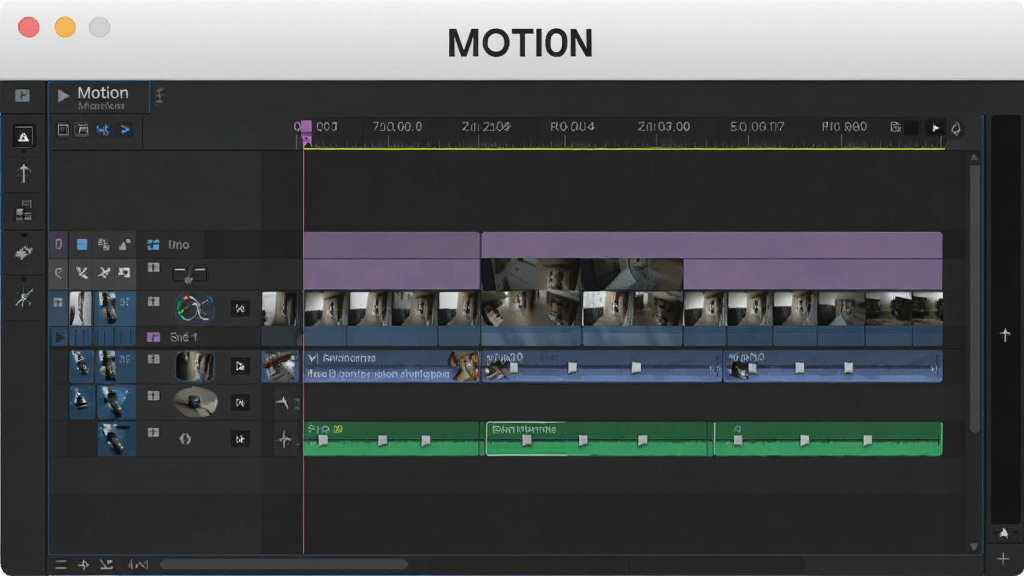Toggle the grid box beside the swirl icon
Viewport: 1024px width, 576px height.
(153, 302)
